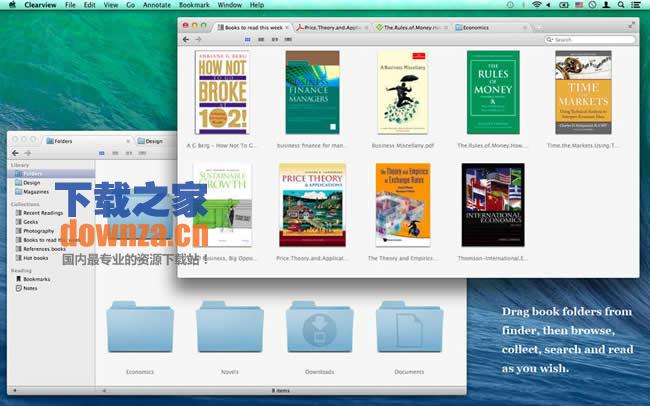Click the Search field in front window
The height and width of the screenshot is (406, 650).
pyautogui.click(x=589, y=39)
